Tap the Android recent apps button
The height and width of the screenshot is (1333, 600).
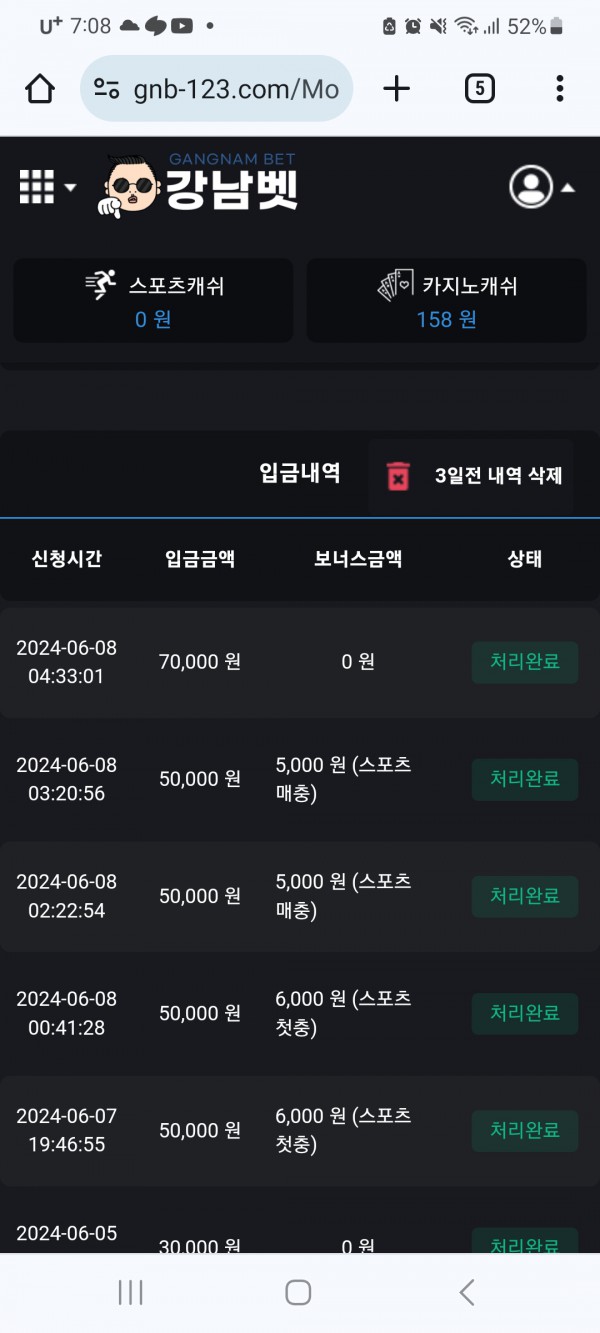tap(131, 1292)
